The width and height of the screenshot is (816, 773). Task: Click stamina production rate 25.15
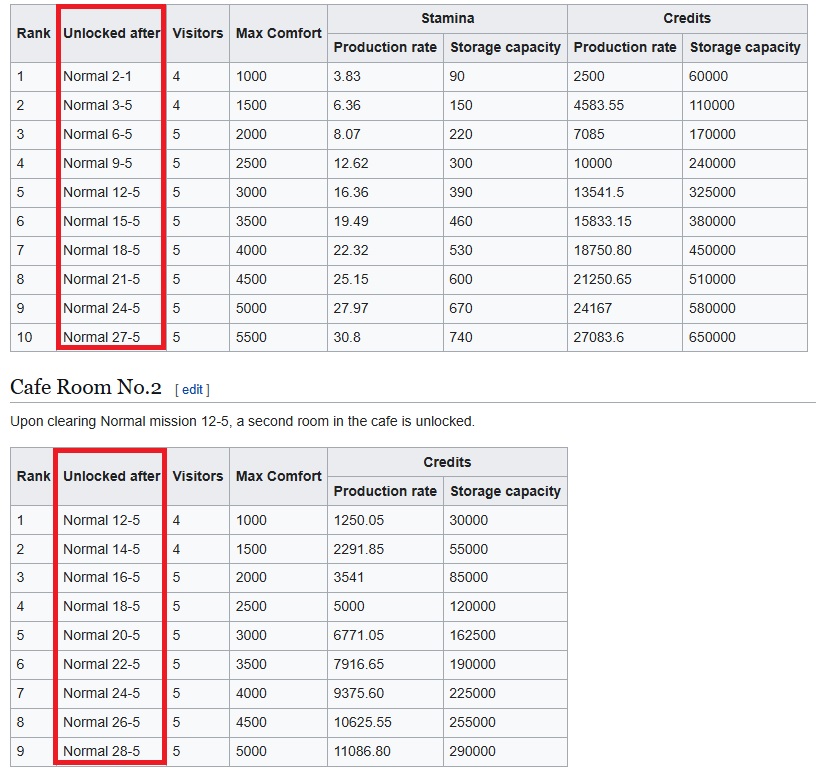point(351,280)
